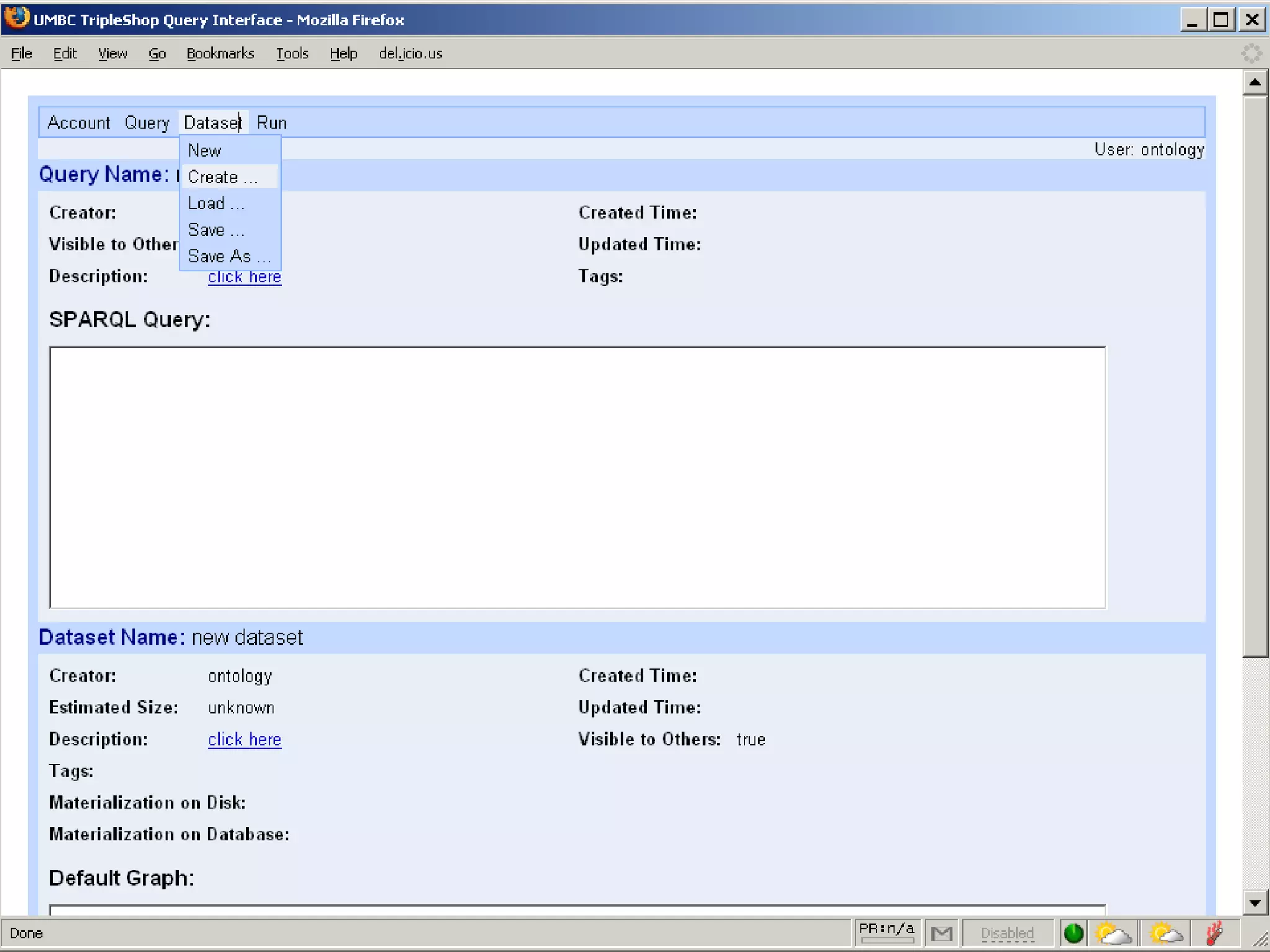Click the query Description click here link
The height and width of the screenshot is (952, 1270).
coord(244,277)
